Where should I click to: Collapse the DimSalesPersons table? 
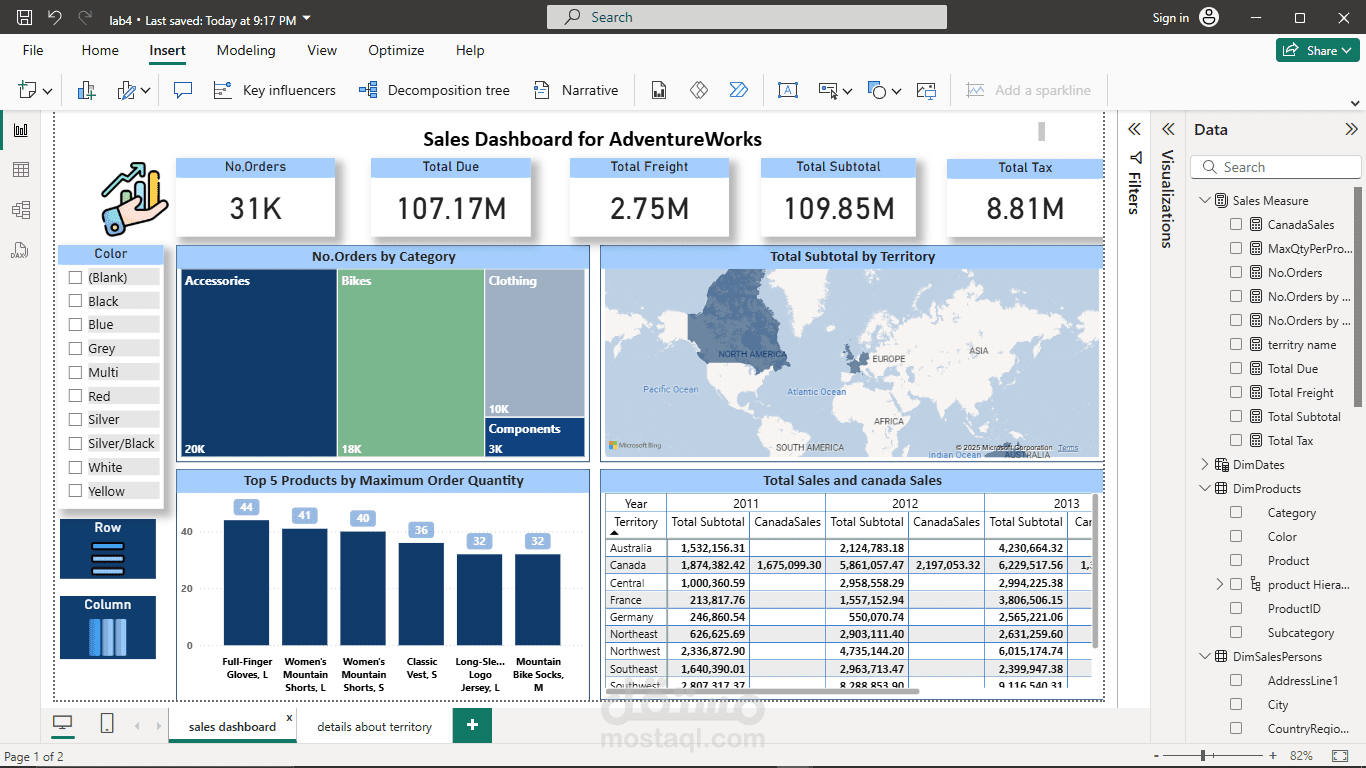(x=1204, y=656)
